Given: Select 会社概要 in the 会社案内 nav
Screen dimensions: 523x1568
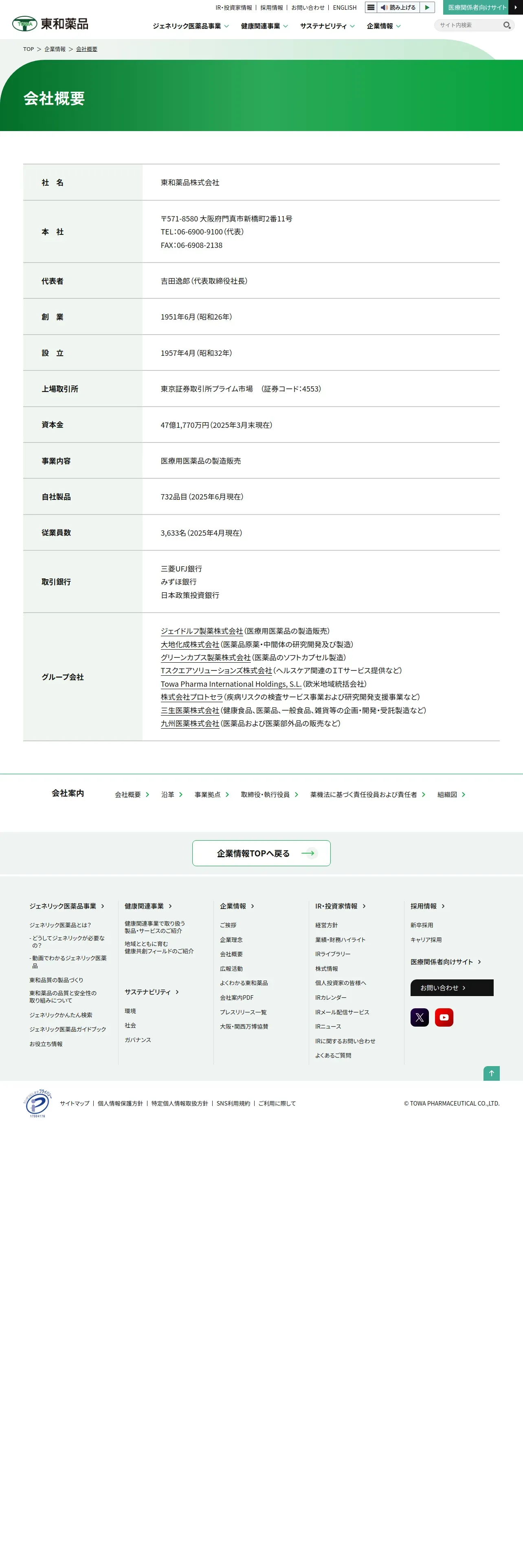Looking at the screenshot, I should [132, 795].
